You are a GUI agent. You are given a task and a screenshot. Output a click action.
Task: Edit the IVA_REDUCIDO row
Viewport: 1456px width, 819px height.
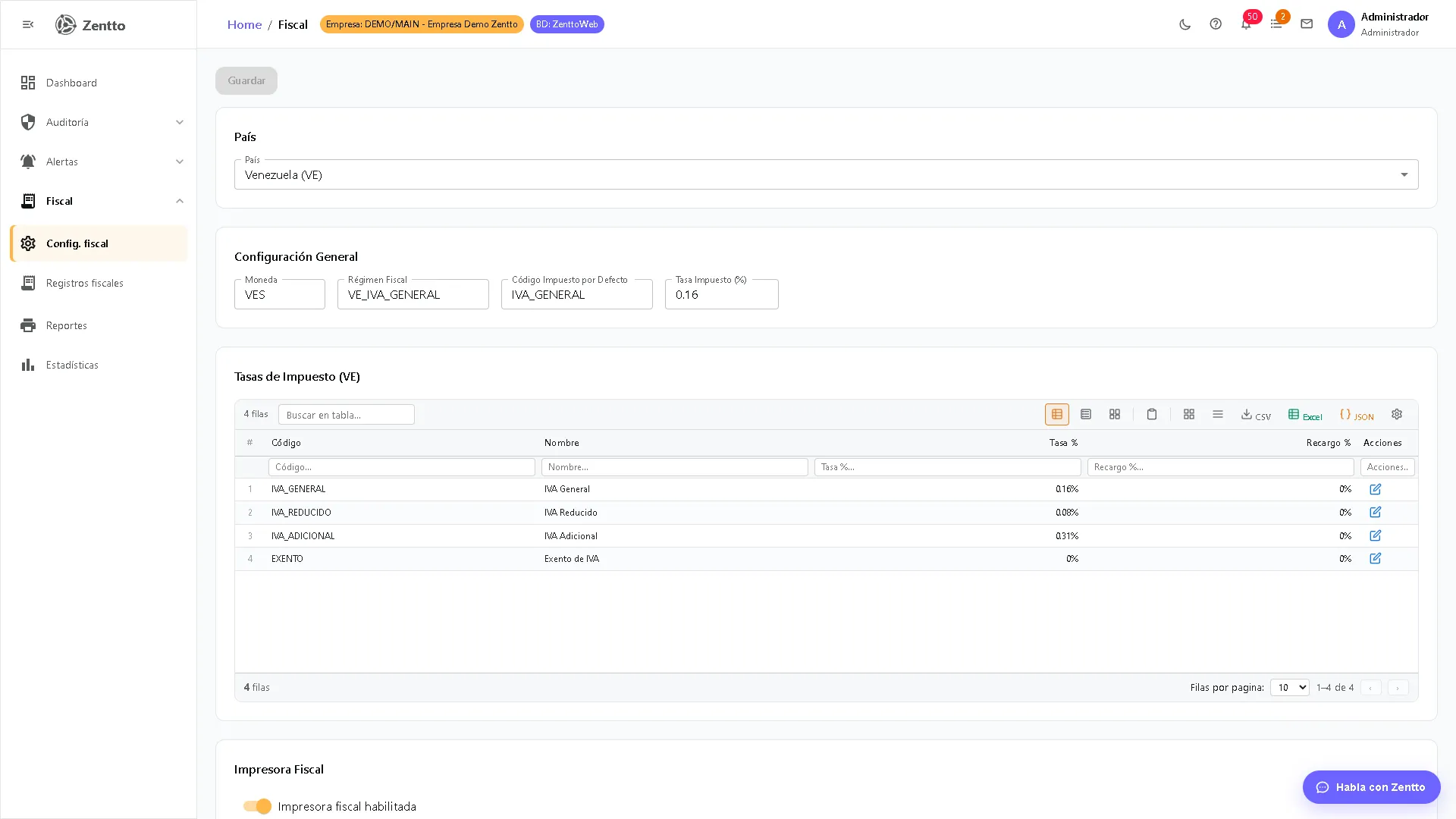pos(1376,513)
